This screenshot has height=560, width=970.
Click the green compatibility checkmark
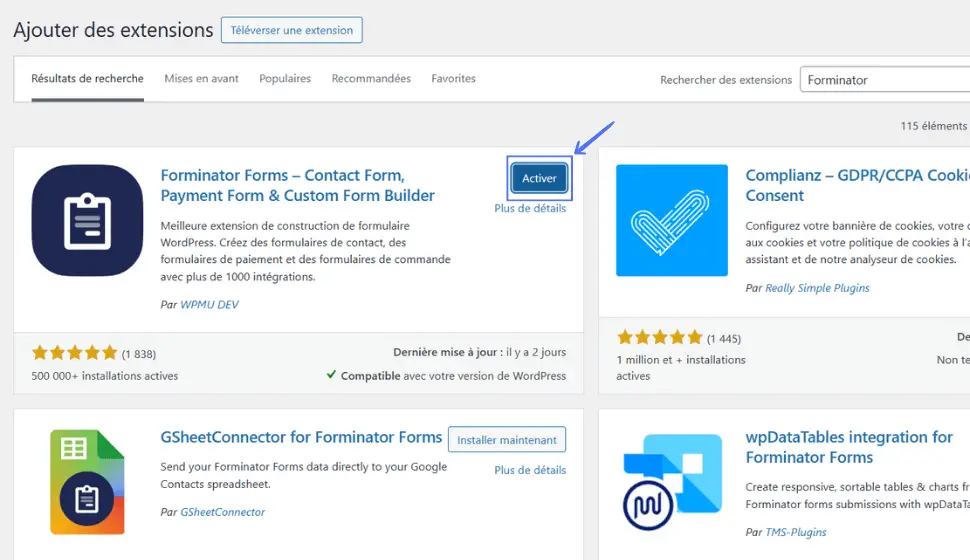[332, 374]
